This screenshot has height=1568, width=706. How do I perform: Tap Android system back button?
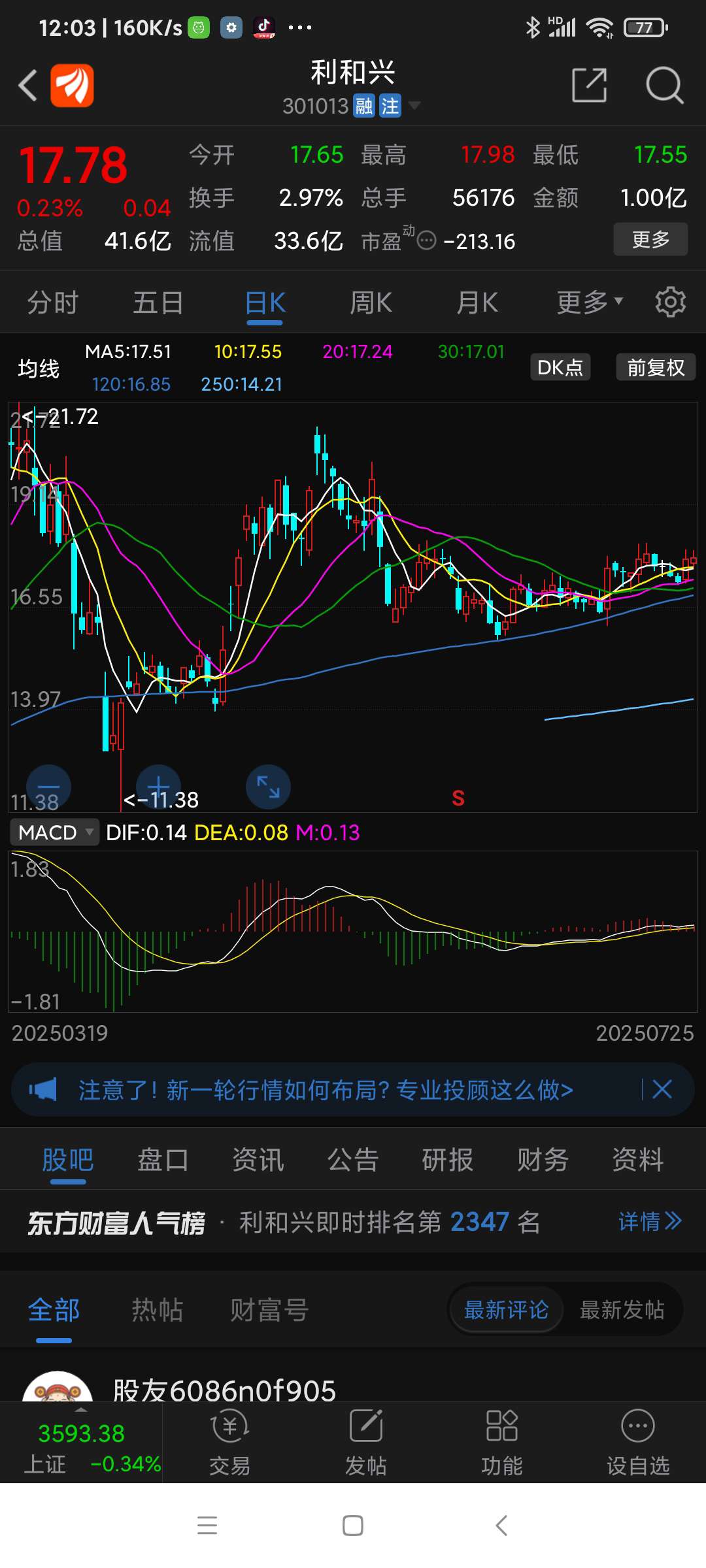[501, 1526]
